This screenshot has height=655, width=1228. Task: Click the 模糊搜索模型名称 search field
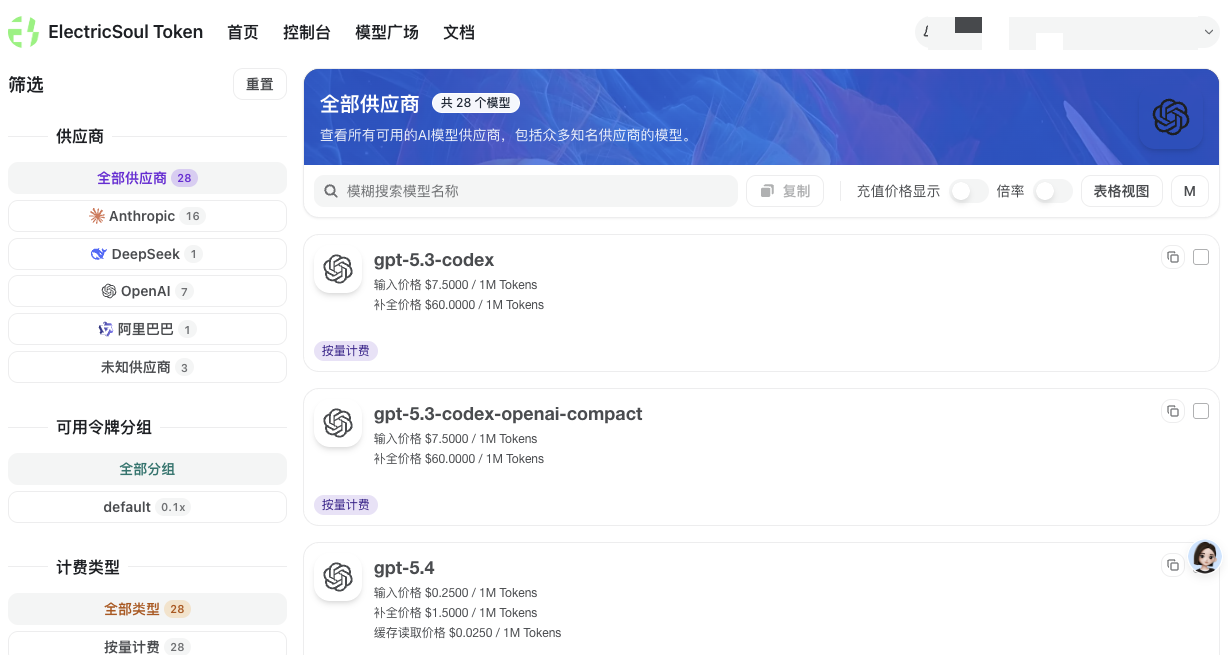(526, 191)
